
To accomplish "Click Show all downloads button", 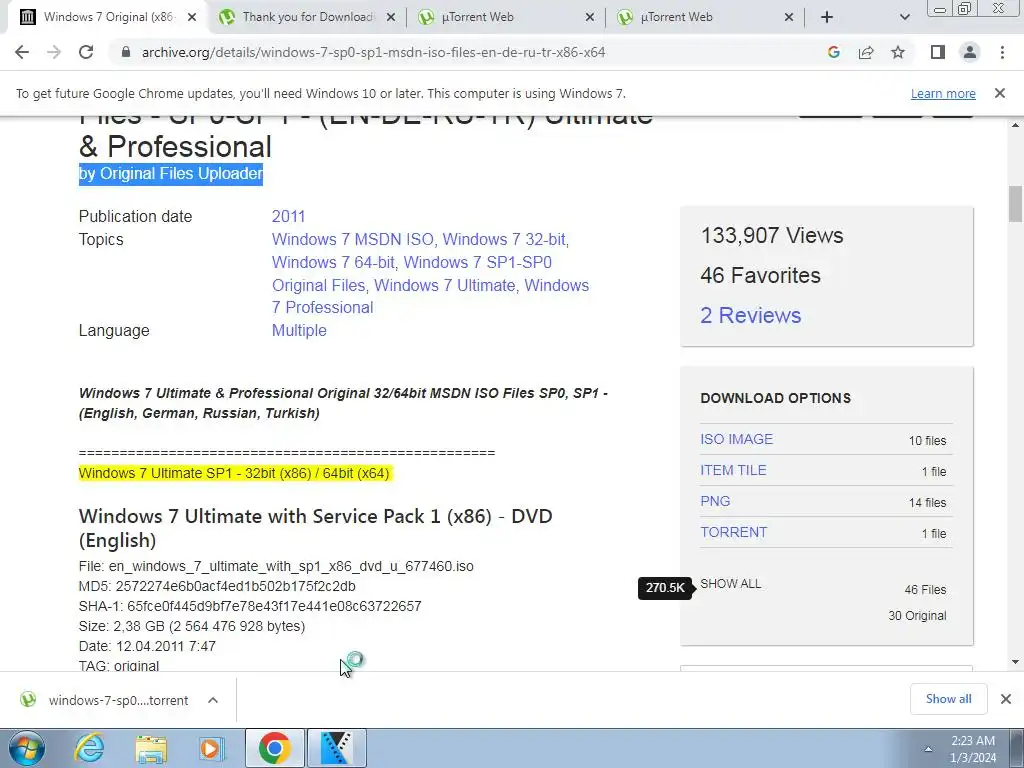I will (x=948, y=699).
